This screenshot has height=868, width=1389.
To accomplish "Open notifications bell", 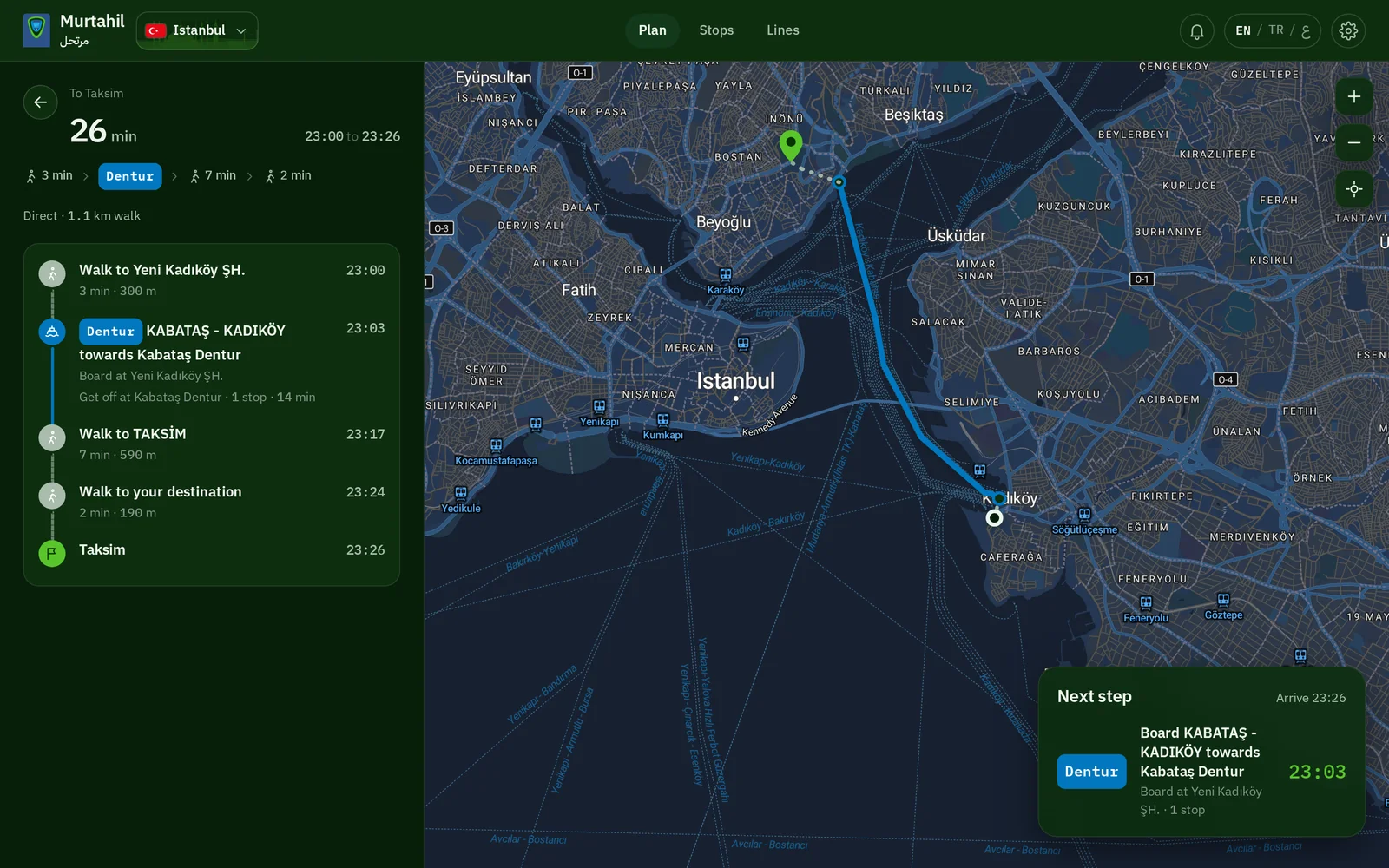I will (1196, 31).
